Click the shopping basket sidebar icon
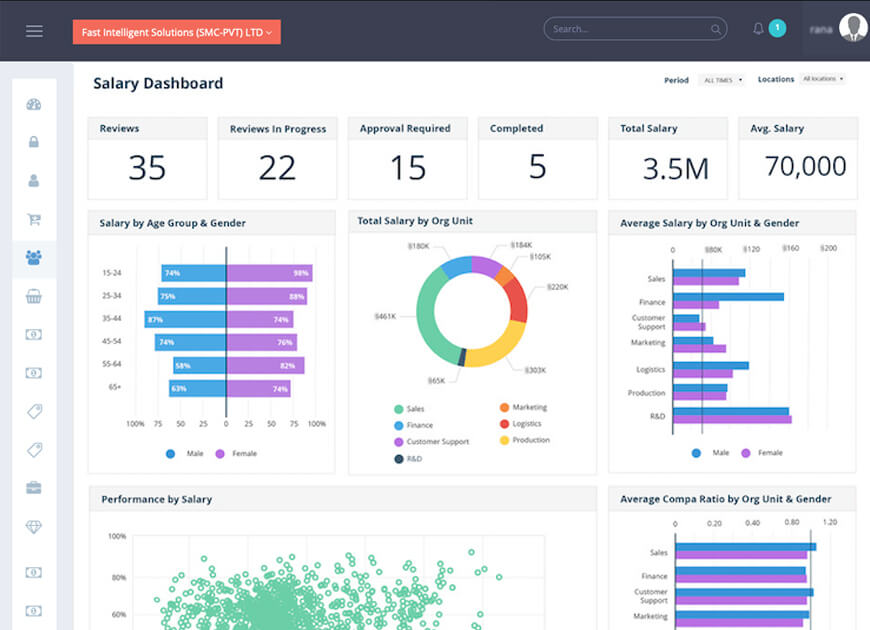 (34, 296)
